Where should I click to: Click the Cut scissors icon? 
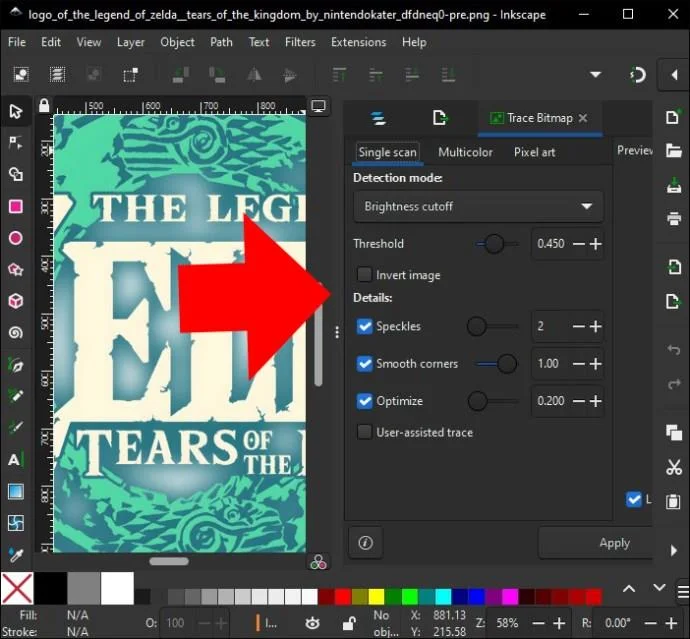point(673,467)
